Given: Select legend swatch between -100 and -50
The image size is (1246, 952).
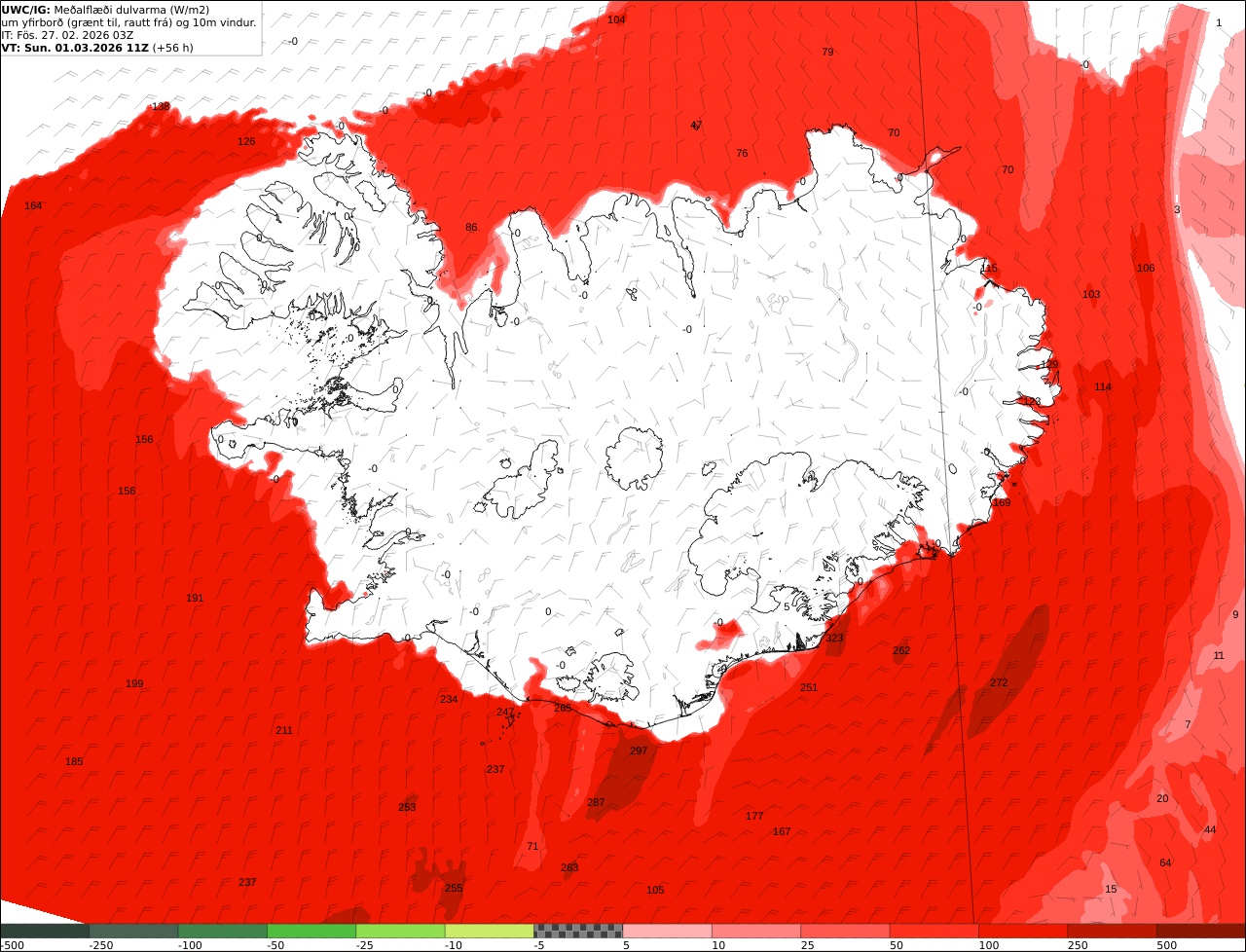Looking at the screenshot, I should pyautogui.click(x=223, y=931).
